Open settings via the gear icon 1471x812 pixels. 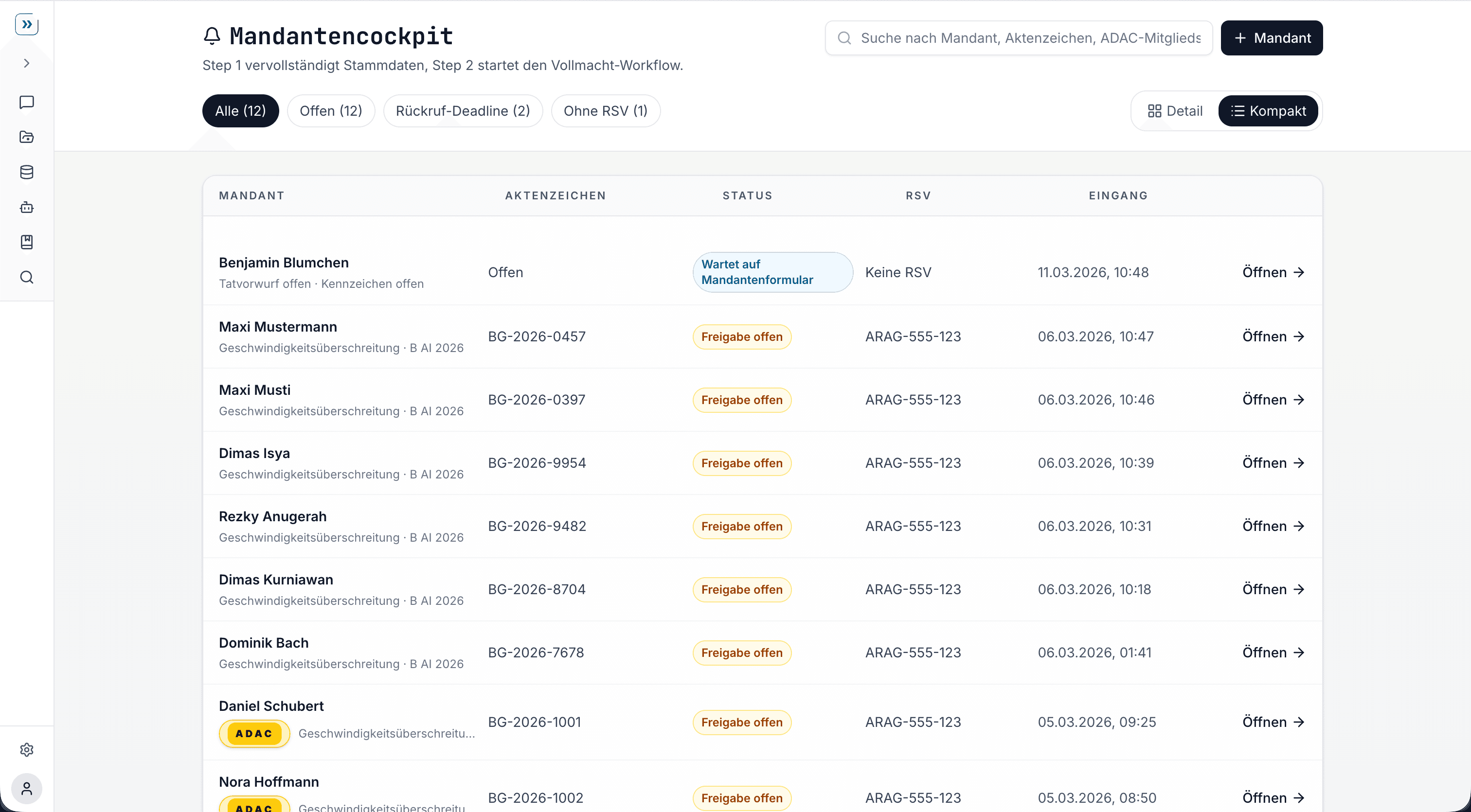coord(26,749)
